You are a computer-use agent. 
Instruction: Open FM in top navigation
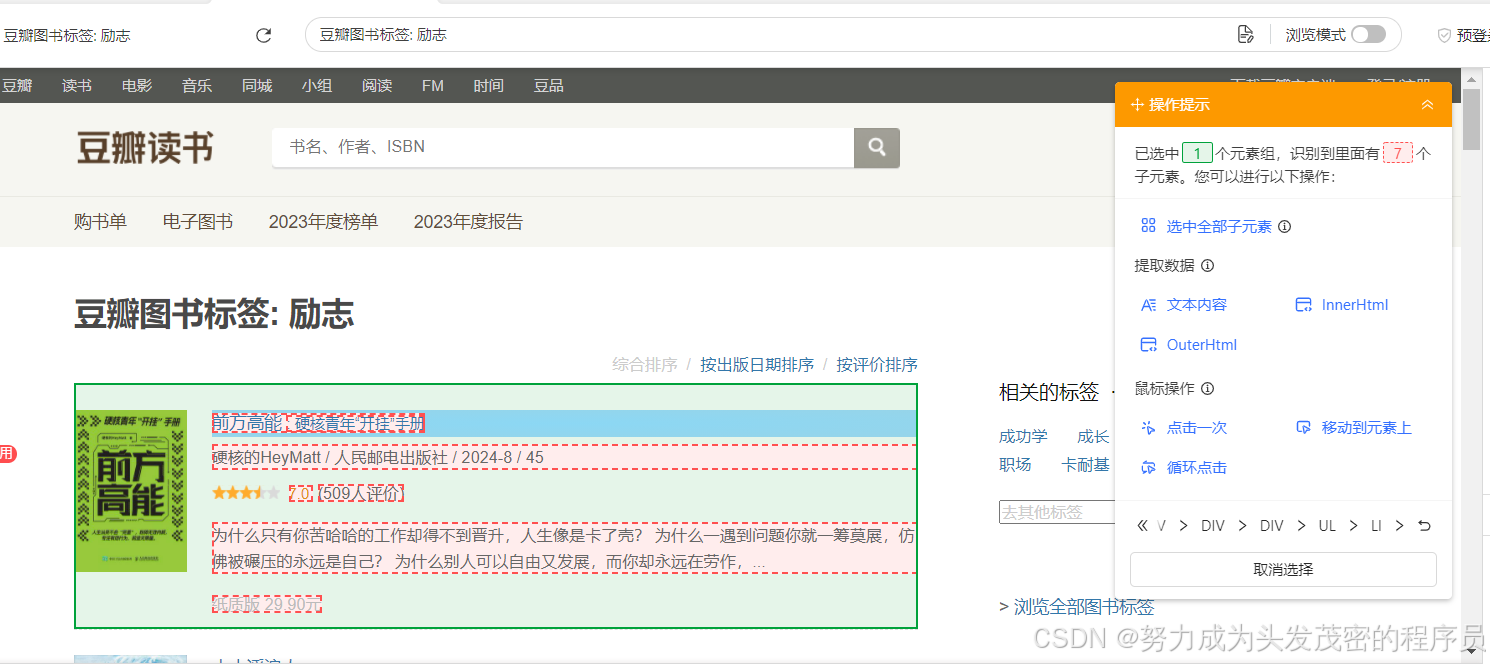[x=433, y=86]
